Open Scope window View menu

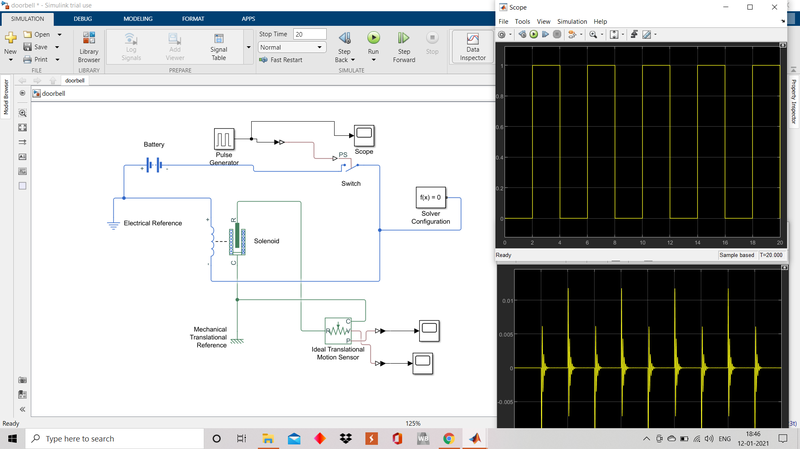(x=543, y=21)
